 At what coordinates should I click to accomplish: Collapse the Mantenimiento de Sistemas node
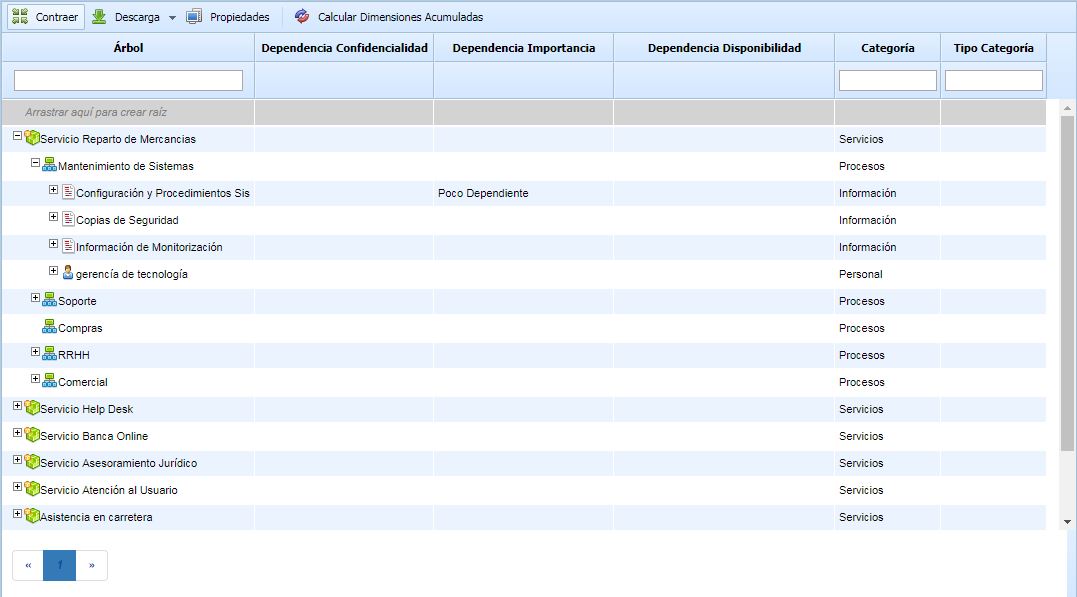[35, 163]
